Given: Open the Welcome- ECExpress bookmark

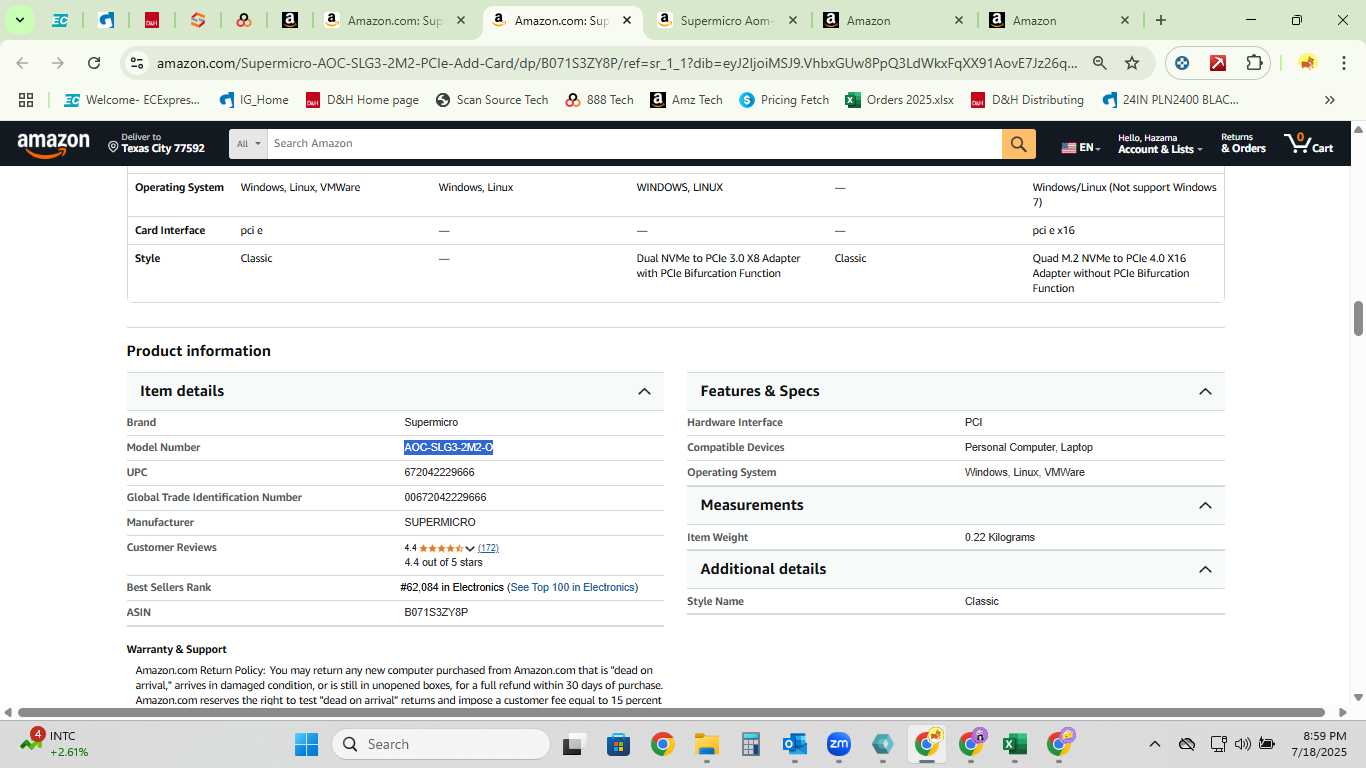Looking at the screenshot, I should [132, 100].
